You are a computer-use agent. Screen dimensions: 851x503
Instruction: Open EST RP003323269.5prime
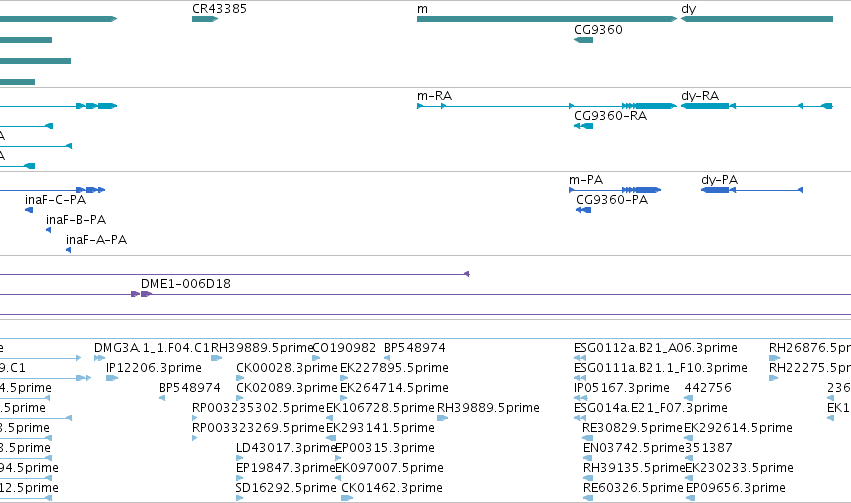[258, 428]
